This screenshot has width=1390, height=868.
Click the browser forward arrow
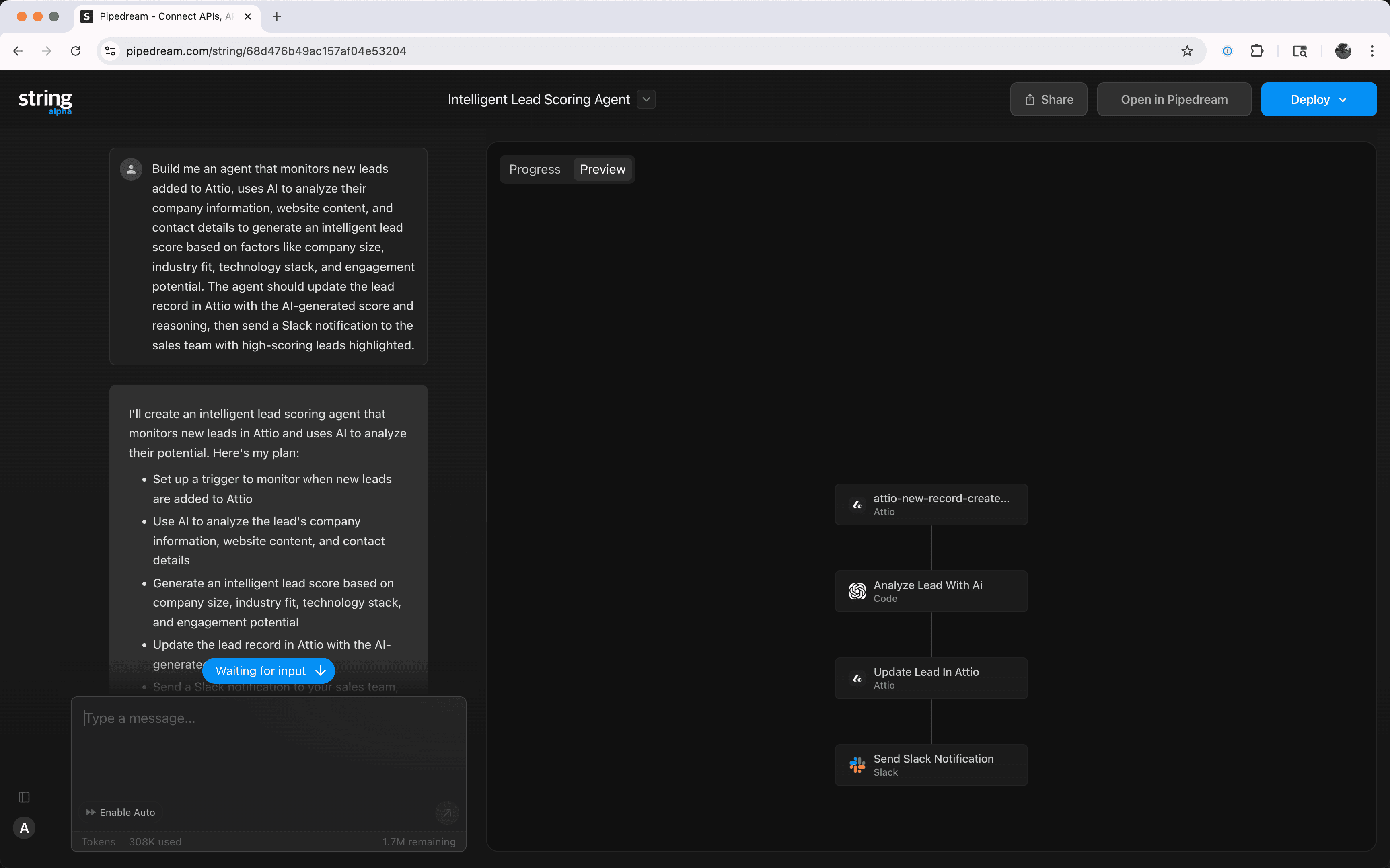[47, 51]
